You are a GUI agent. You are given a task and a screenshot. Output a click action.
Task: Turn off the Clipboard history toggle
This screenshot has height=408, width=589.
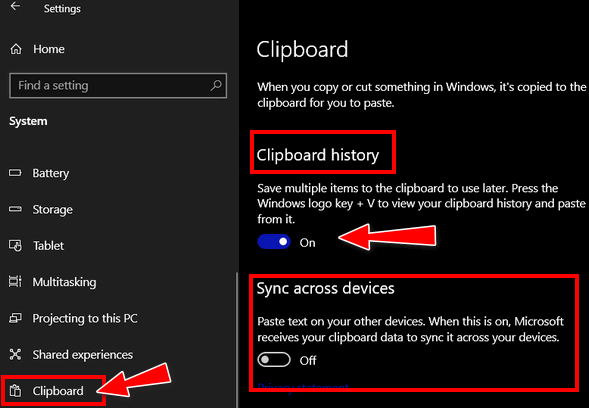point(274,242)
